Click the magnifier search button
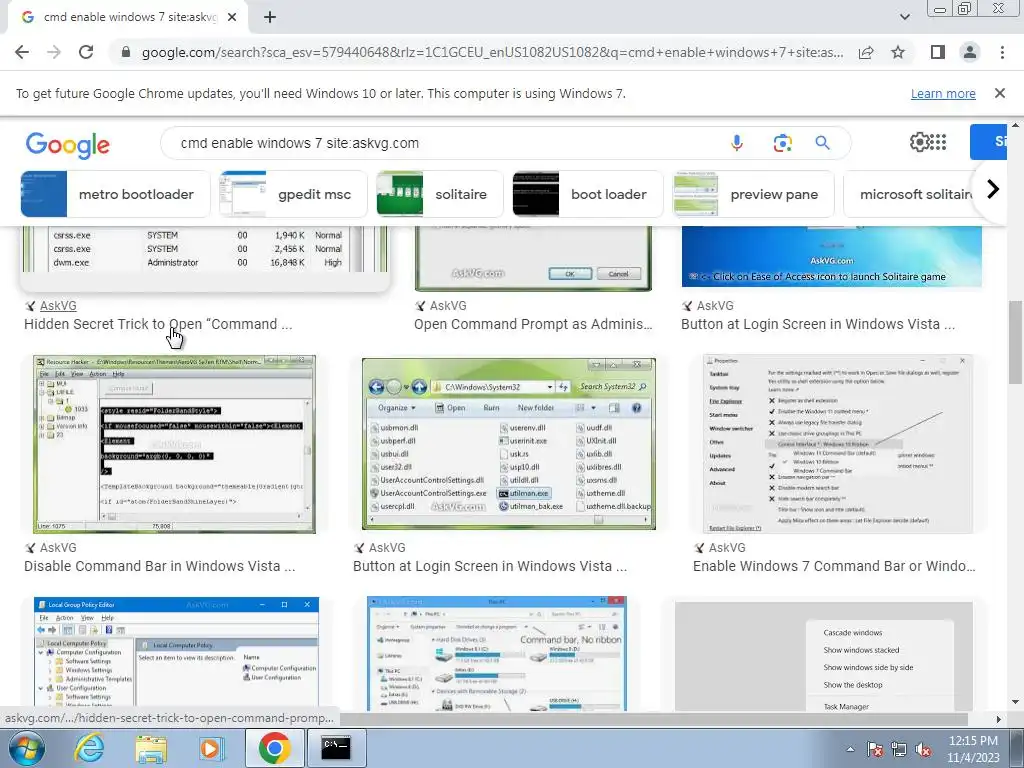This screenshot has width=1024, height=768. click(x=822, y=143)
